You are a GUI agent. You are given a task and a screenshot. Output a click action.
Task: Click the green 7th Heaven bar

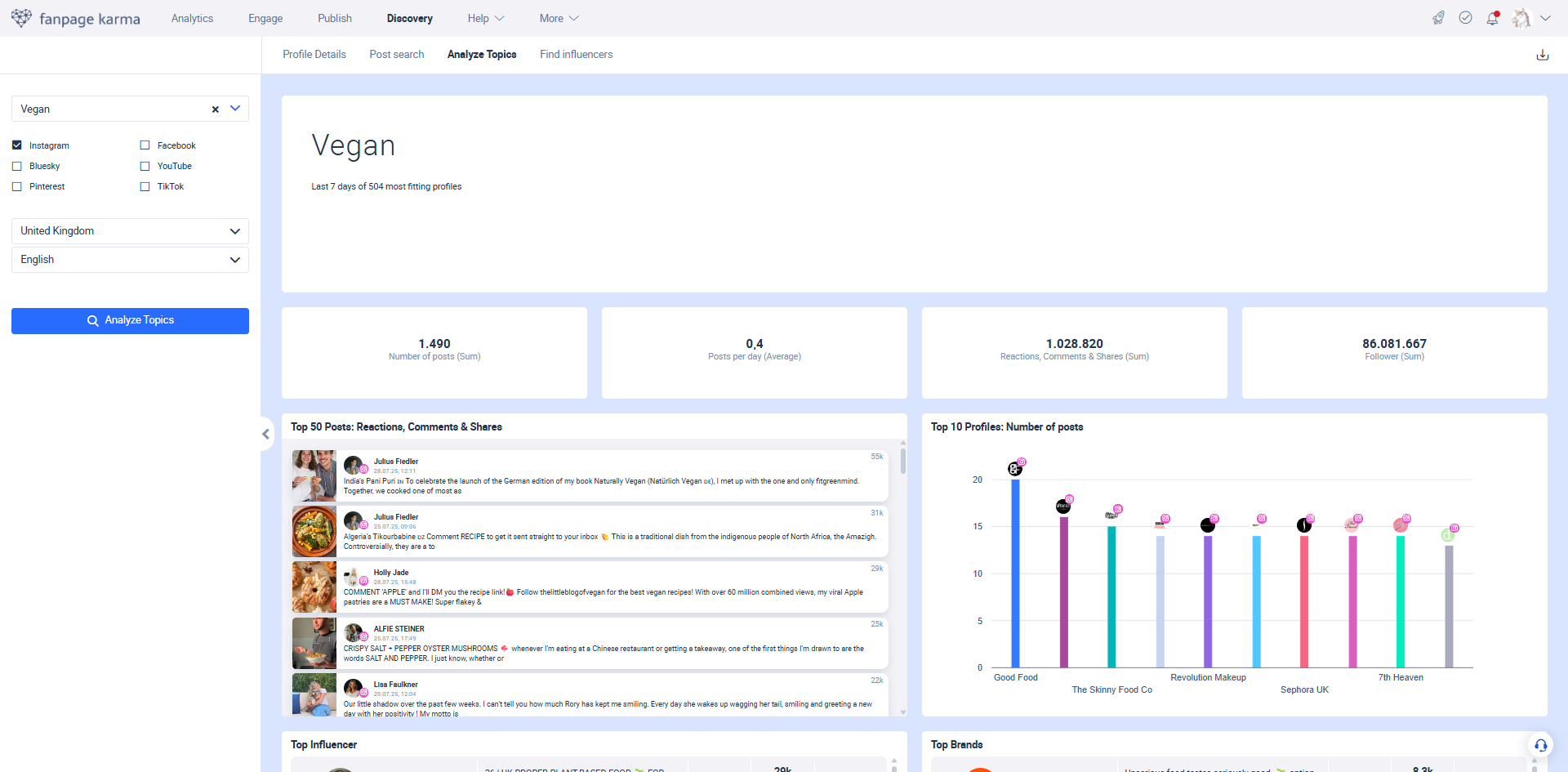coord(1401,602)
